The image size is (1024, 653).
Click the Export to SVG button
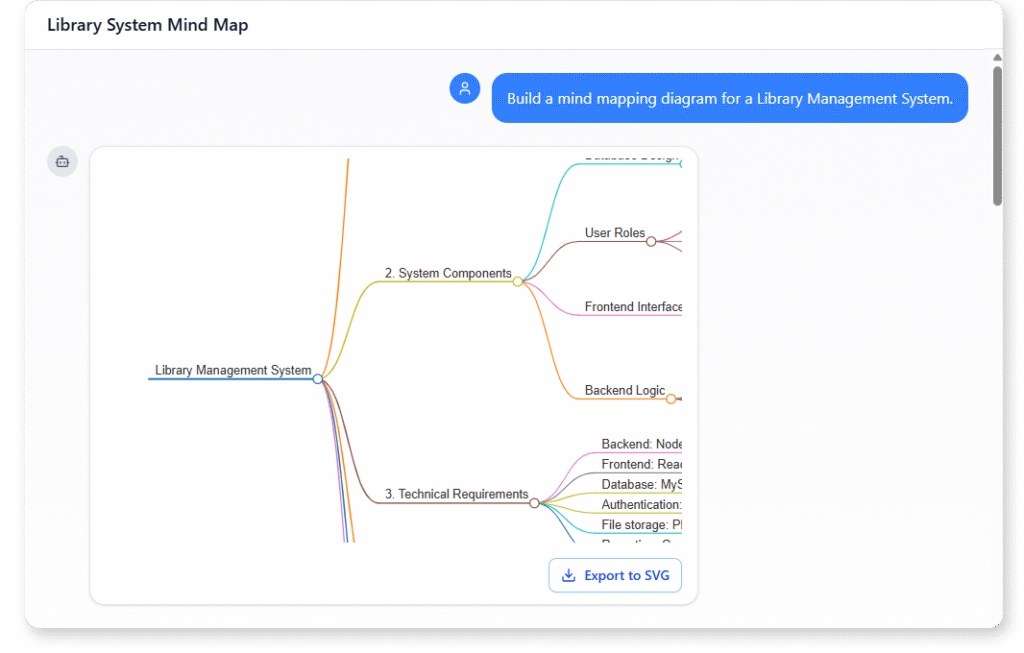pyautogui.click(x=614, y=575)
